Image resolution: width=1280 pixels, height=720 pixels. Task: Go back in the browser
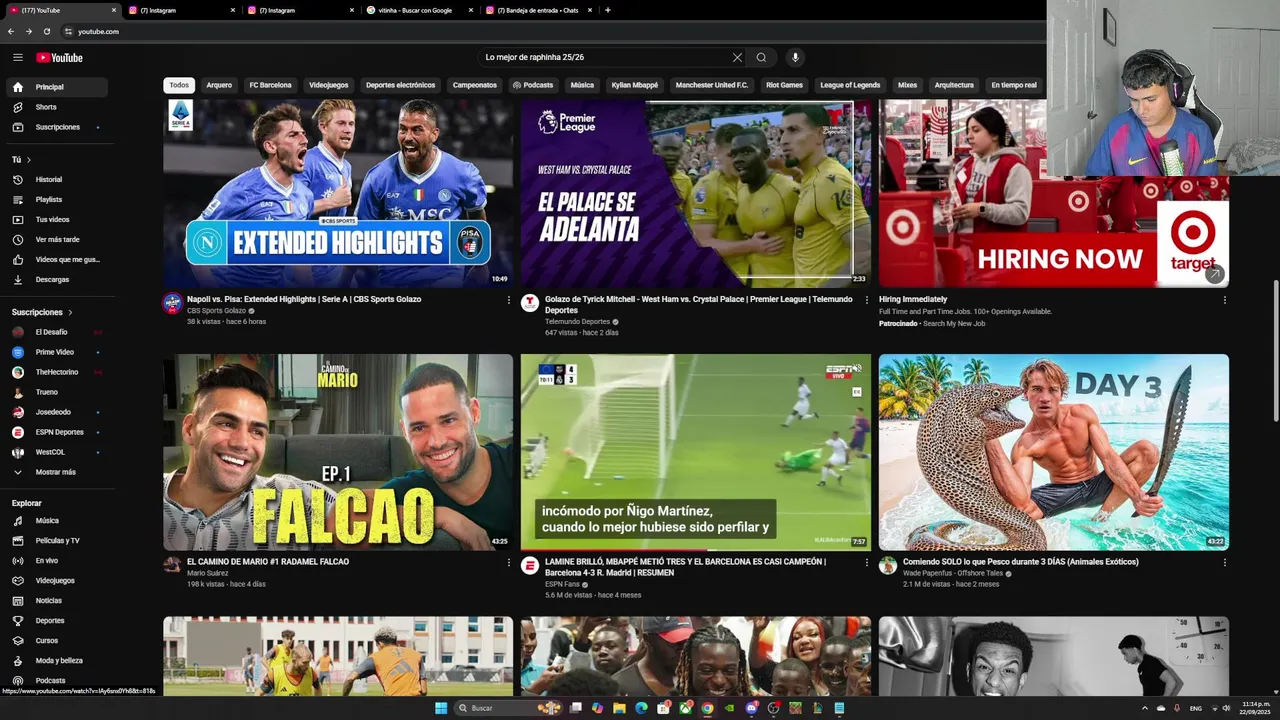pos(11,31)
